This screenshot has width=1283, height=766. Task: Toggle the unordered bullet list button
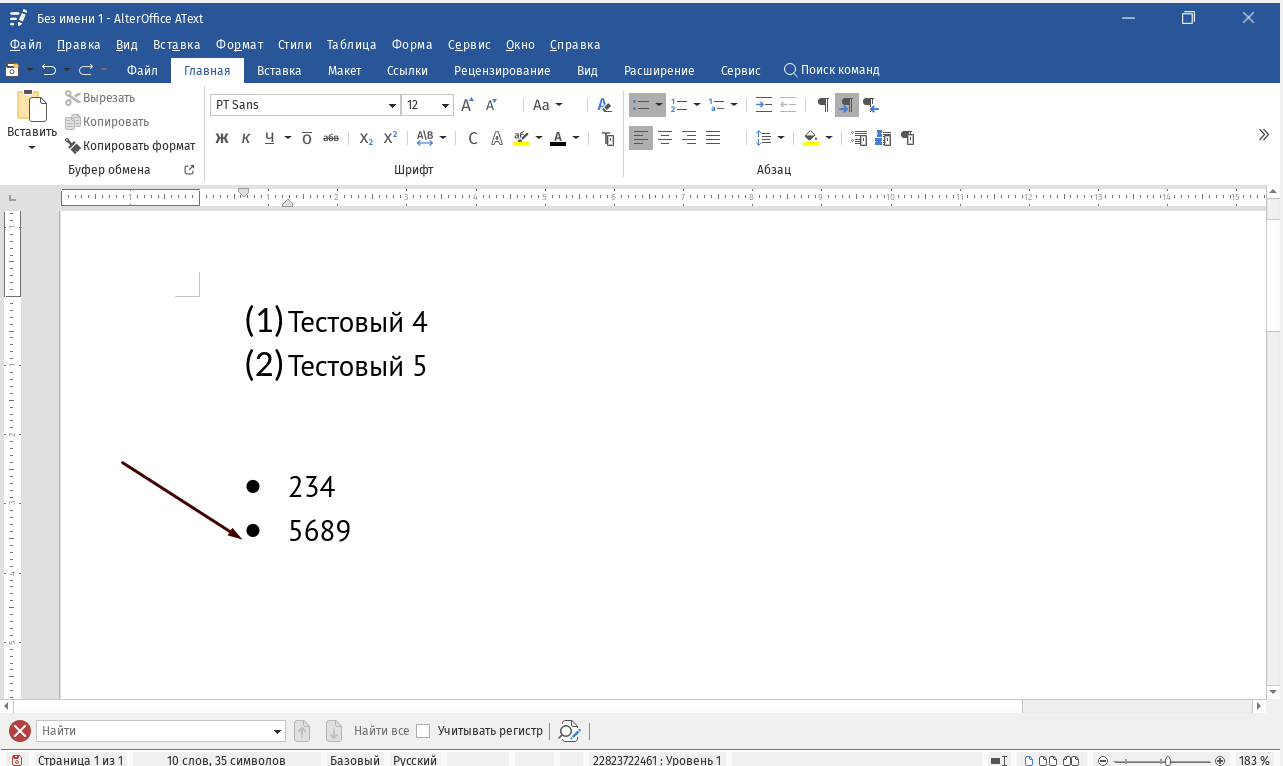tap(641, 105)
